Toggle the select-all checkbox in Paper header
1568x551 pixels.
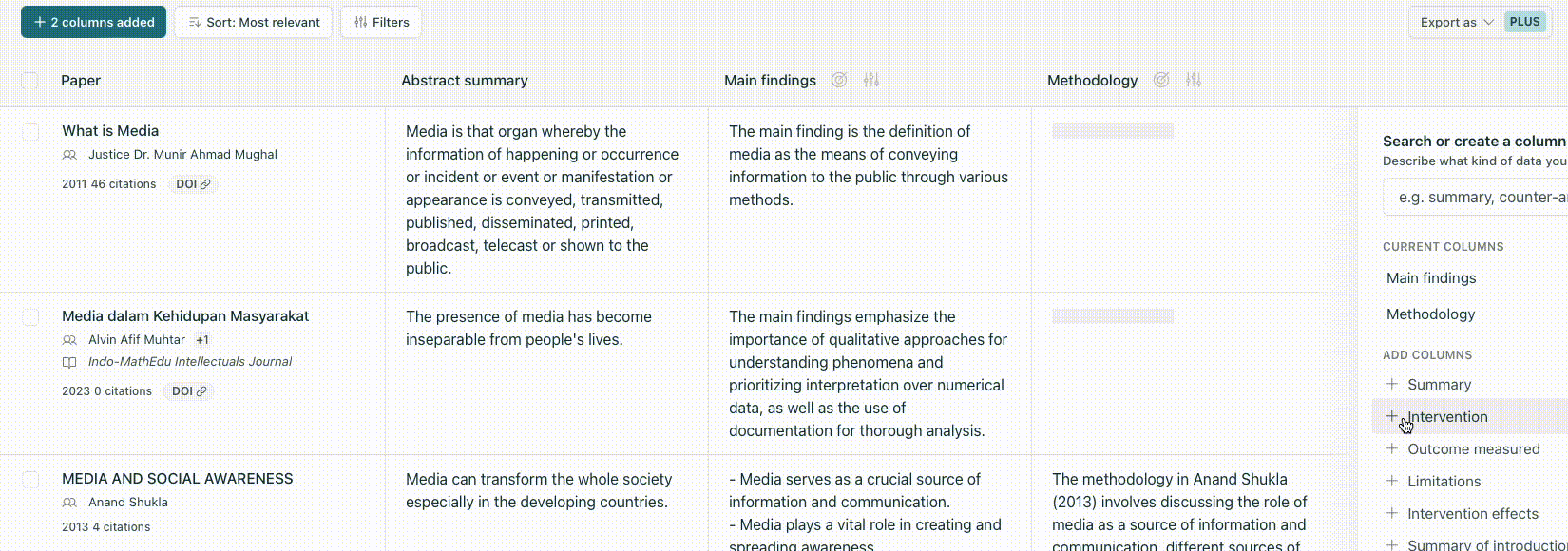point(30,81)
